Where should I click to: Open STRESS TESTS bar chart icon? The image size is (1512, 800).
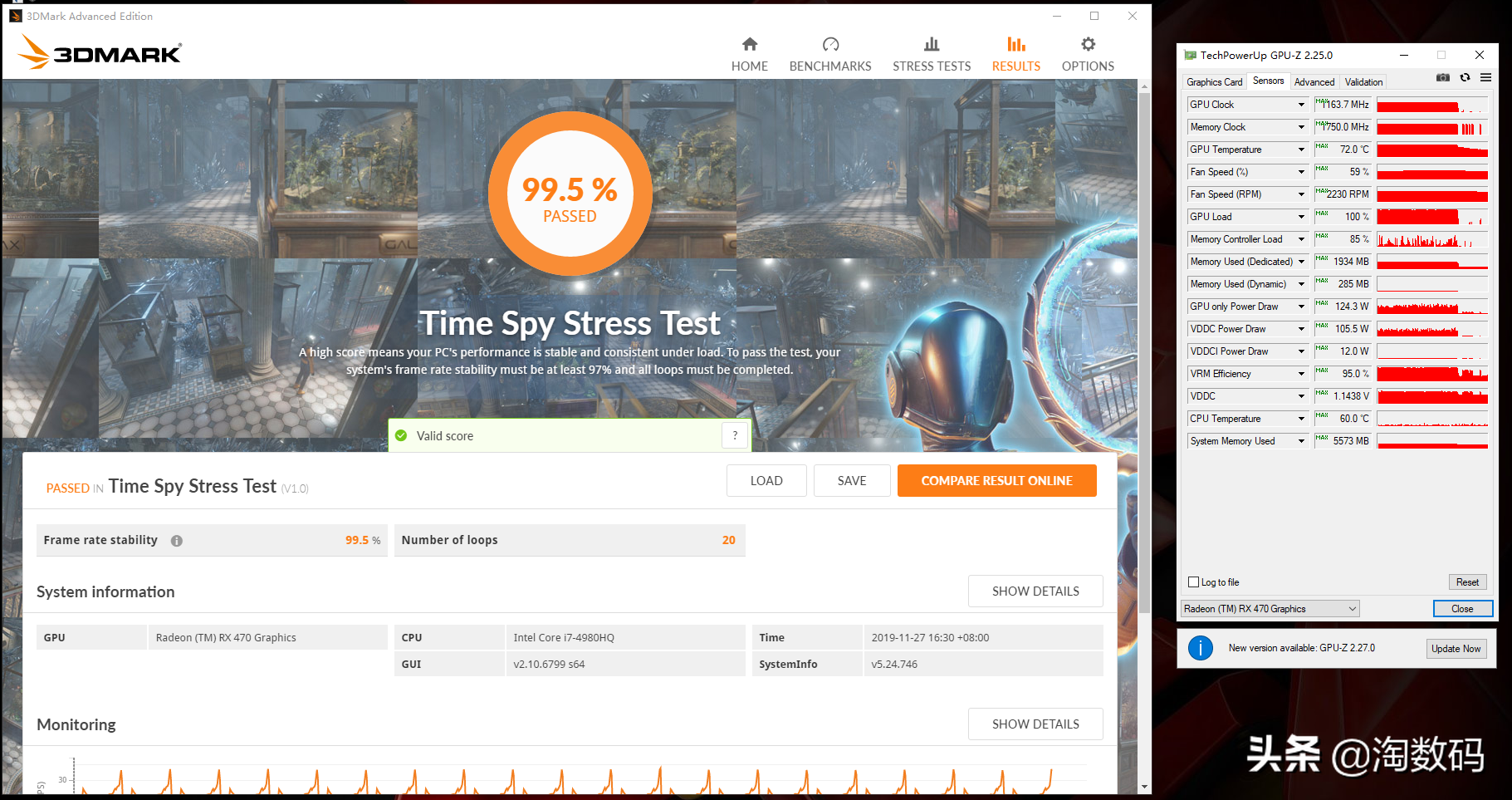click(x=932, y=44)
